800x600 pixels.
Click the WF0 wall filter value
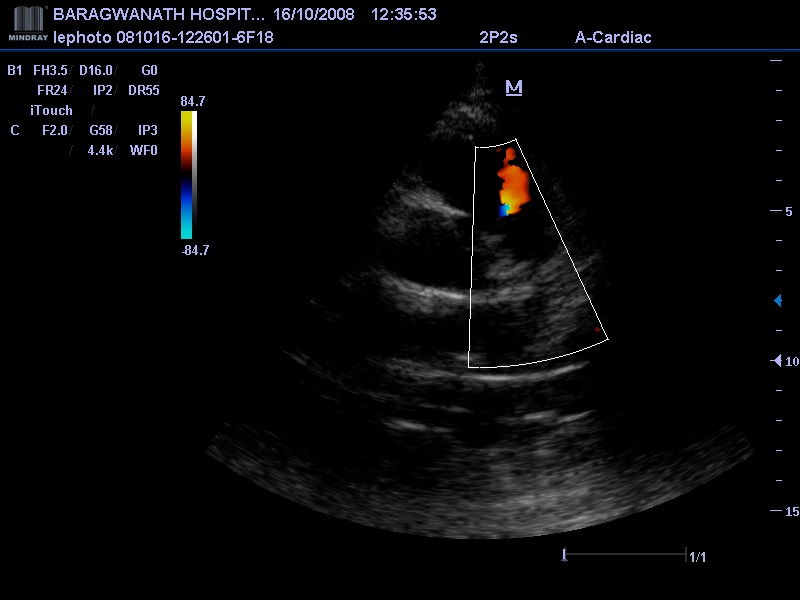pyautogui.click(x=143, y=150)
